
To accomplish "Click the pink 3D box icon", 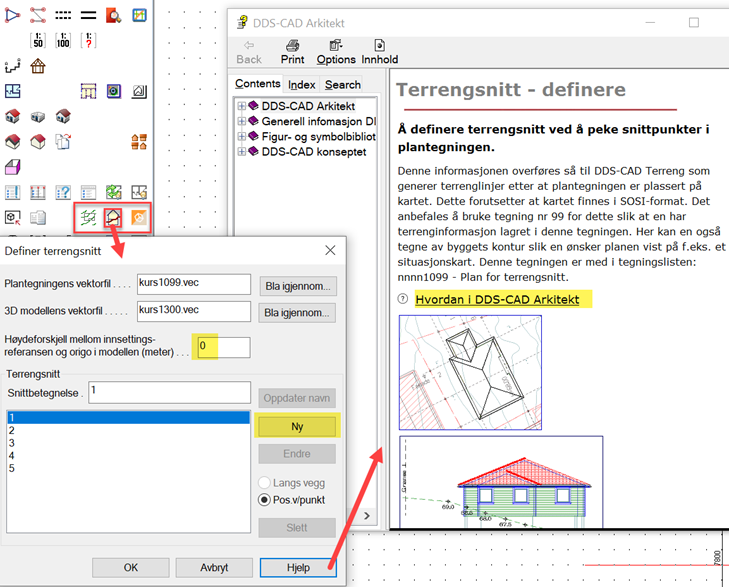I will point(12,166).
